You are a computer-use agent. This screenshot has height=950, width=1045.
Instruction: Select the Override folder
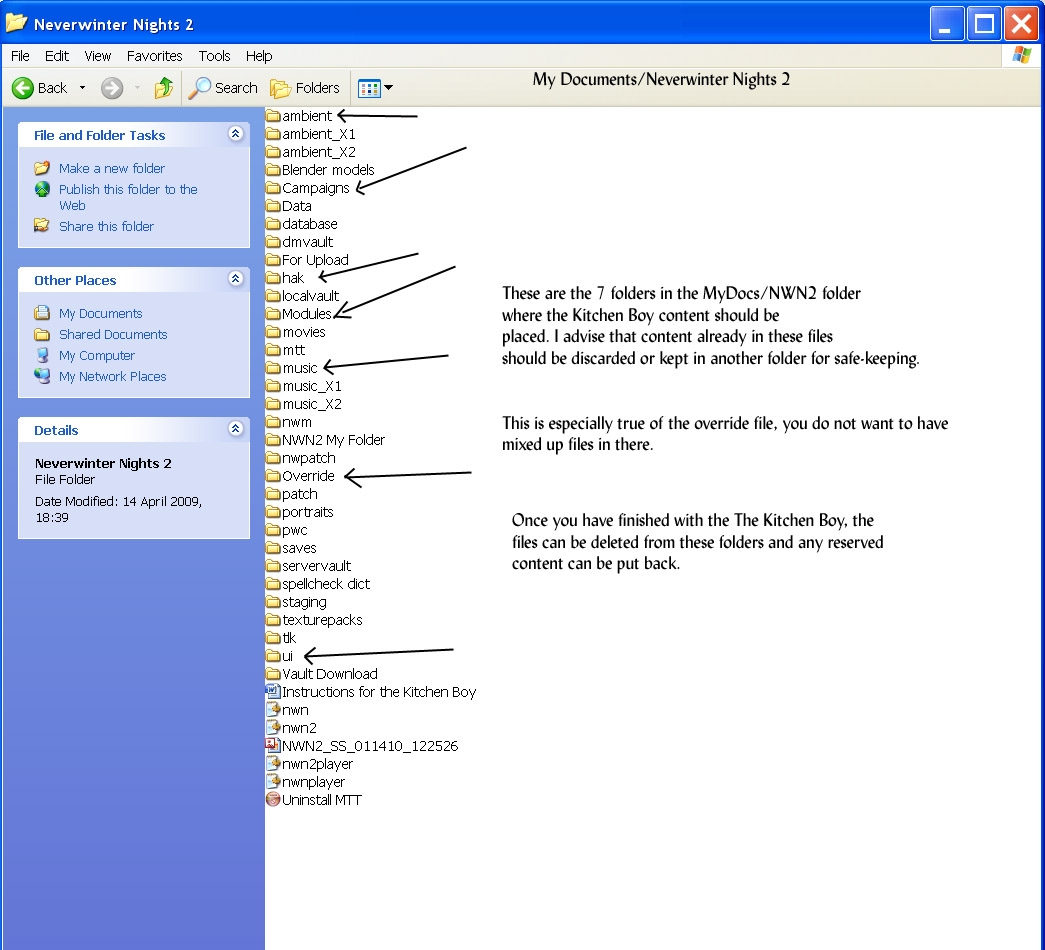click(x=308, y=476)
